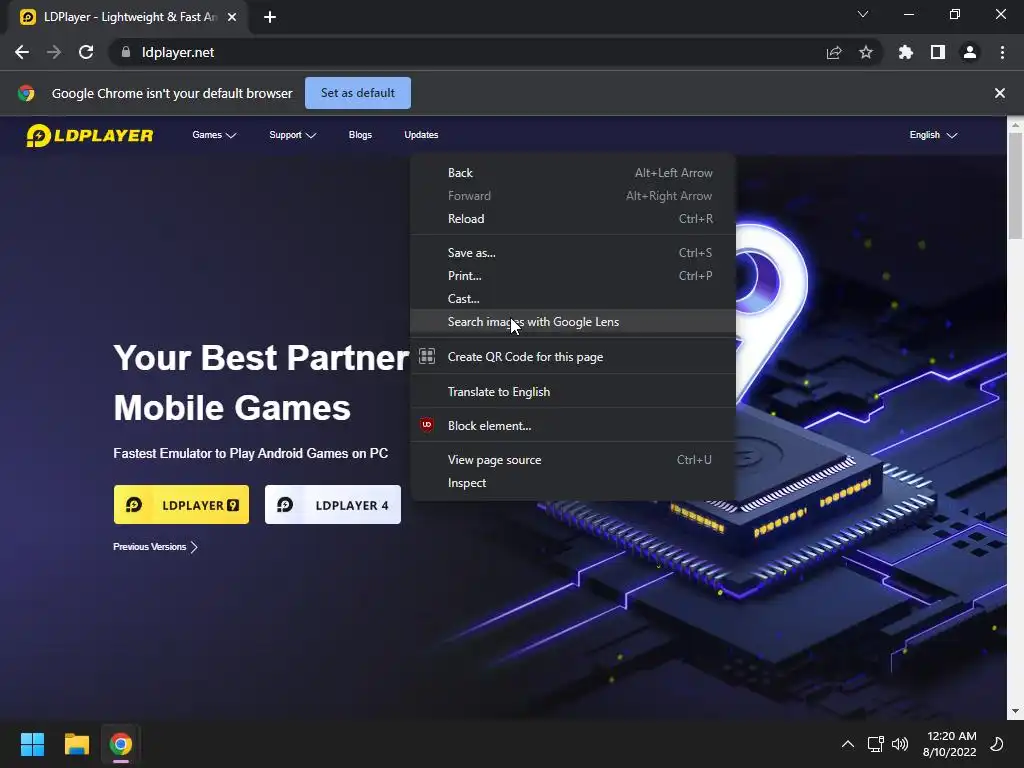Screen dimensions: 1024x768
Task: Click the Chrome icon in the taskbar
Action: [120, 744]
